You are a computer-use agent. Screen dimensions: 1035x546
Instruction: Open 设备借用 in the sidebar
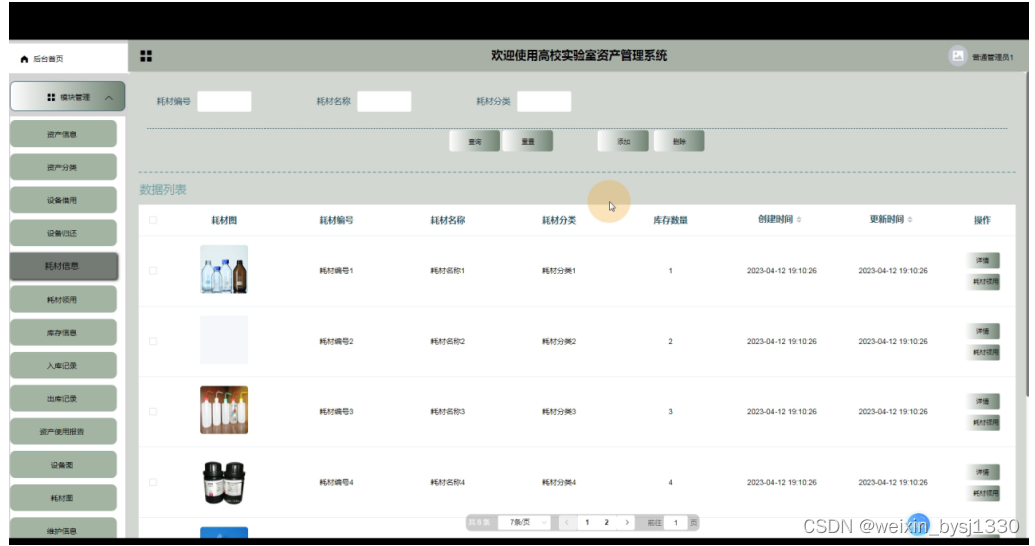[x=63, y=200]
